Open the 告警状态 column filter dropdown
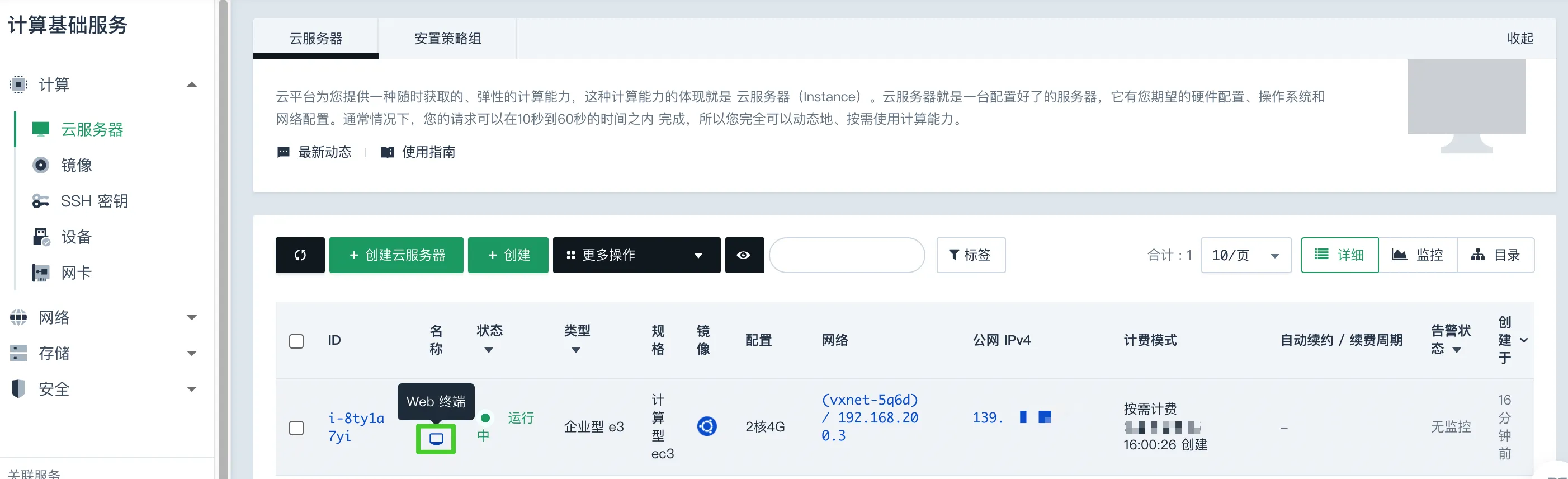The width and height of the screenshot is (1568, 479). 1457,350
